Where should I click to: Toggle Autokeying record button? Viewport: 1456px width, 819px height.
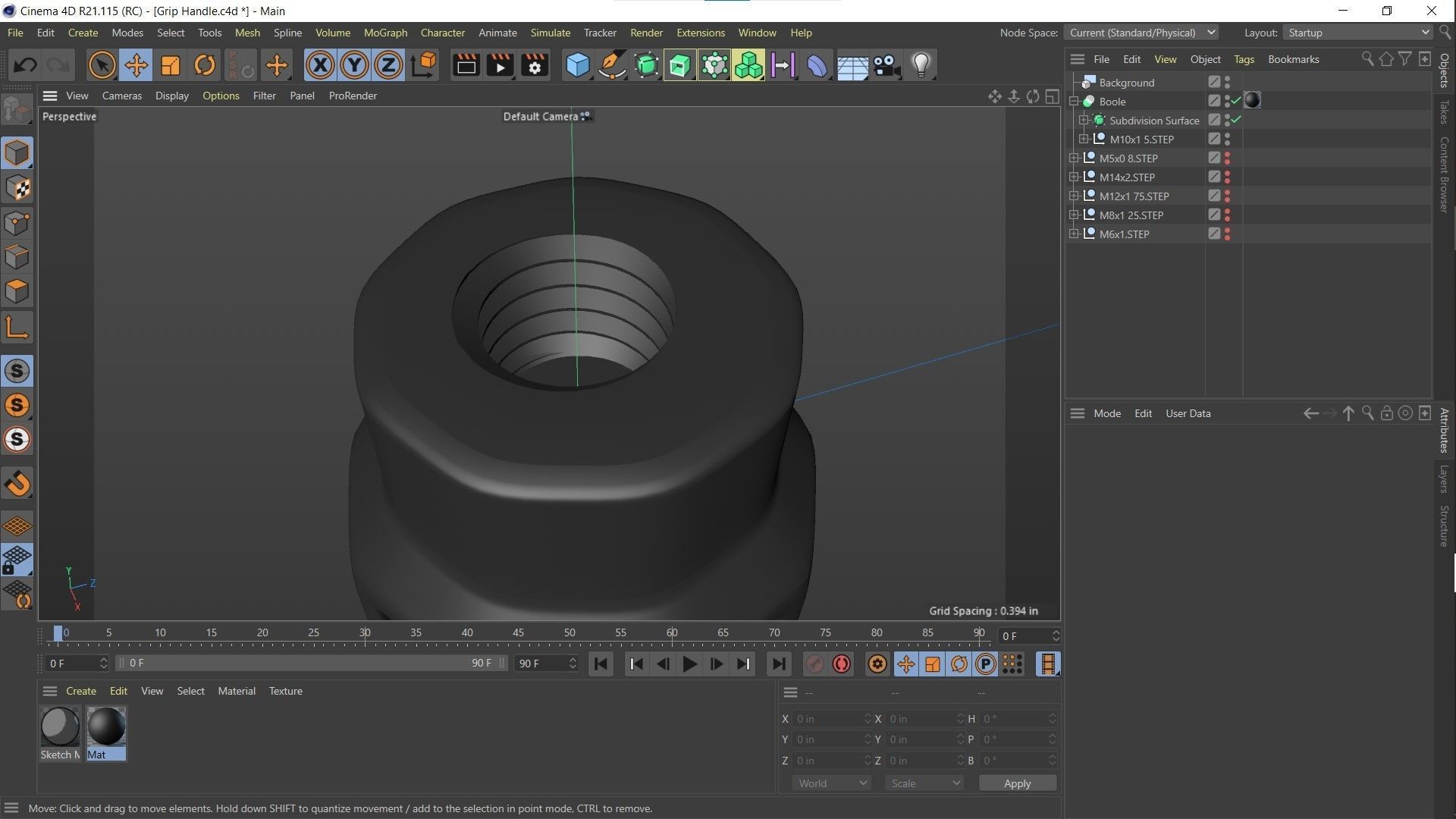click(x=841, y=664)
